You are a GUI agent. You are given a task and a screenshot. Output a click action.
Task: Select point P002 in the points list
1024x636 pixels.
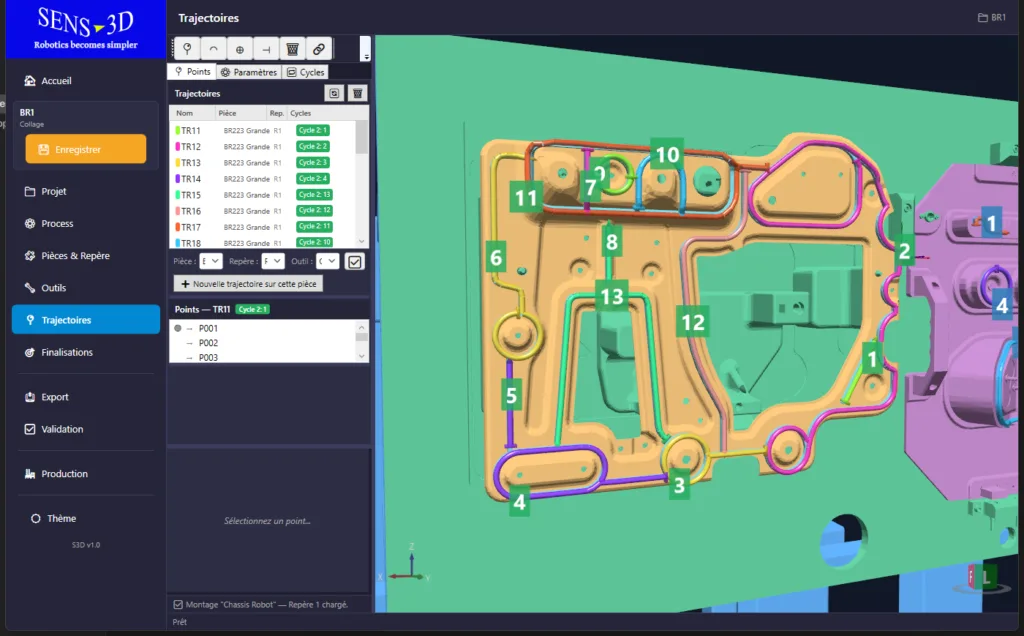(208, 343)
